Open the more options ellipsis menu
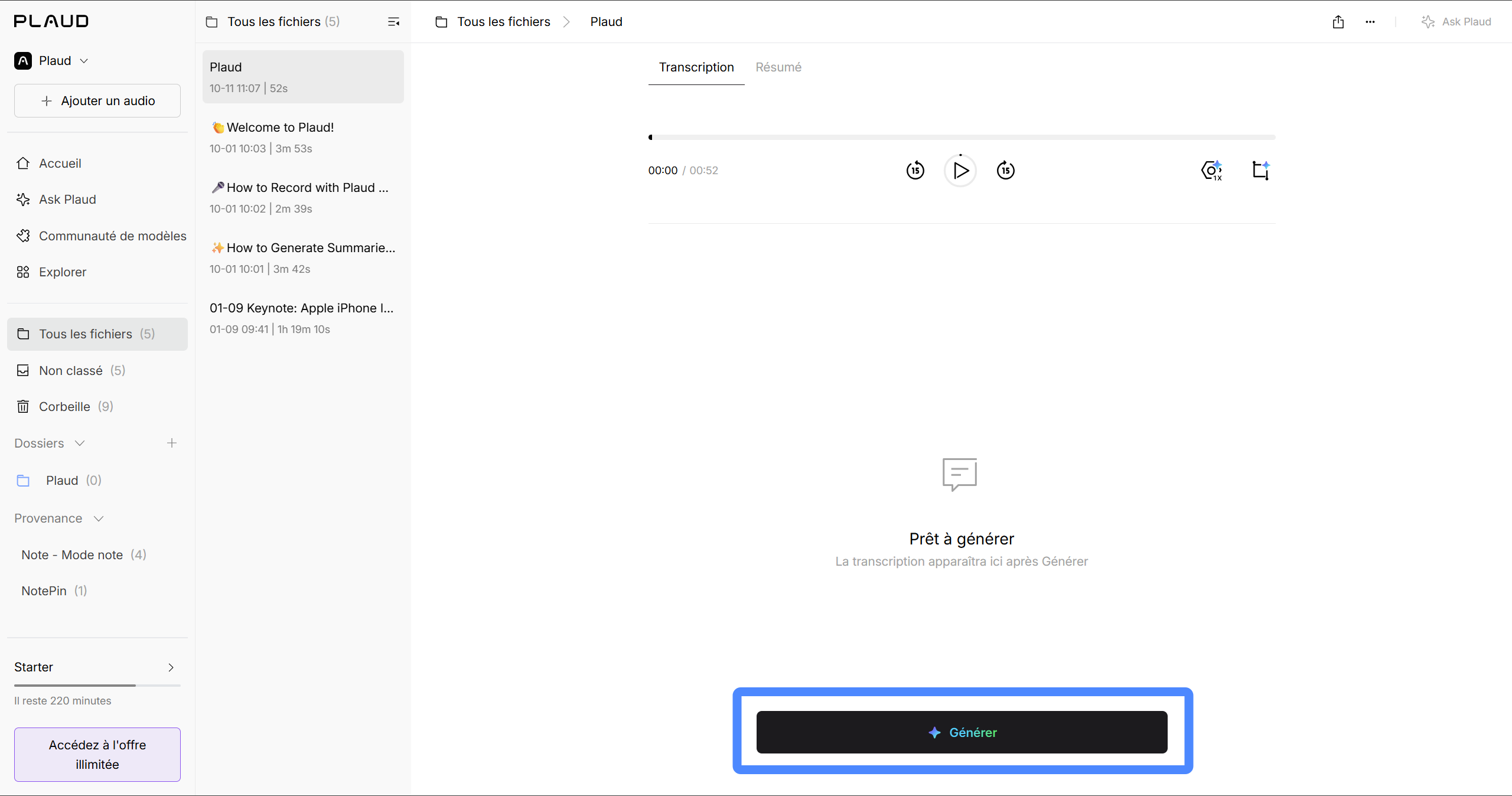This screenshot has width=1512, height=796. click(1370, 22)
